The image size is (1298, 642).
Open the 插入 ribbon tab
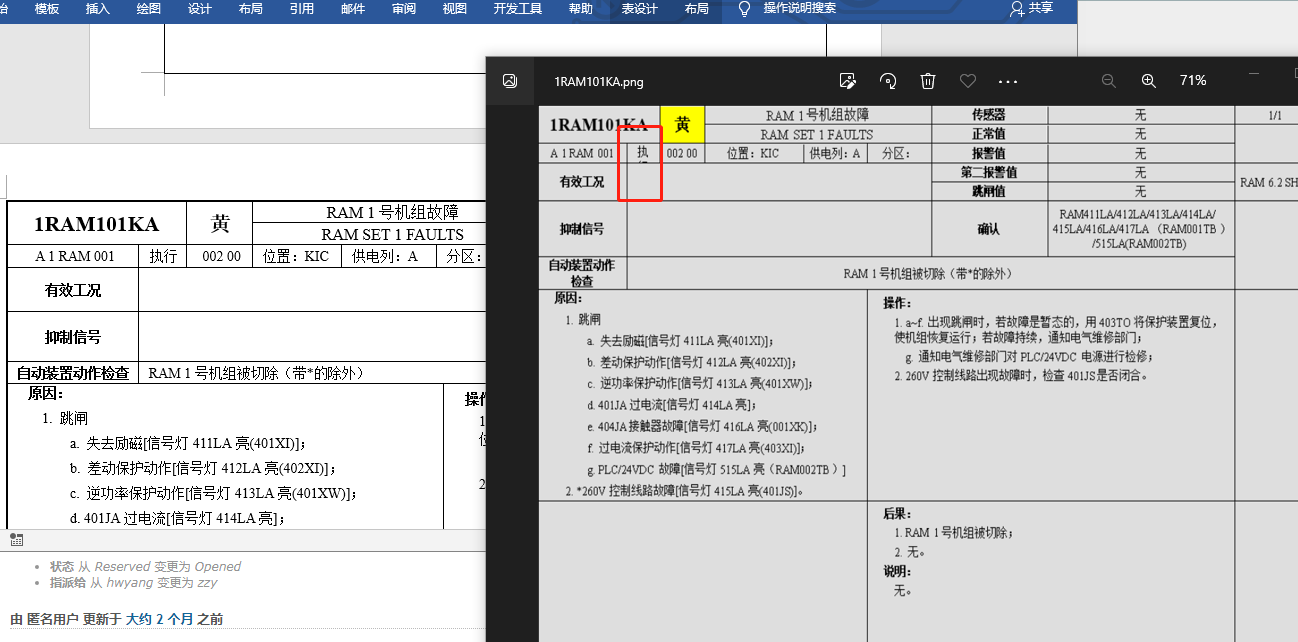coord(98,9)
